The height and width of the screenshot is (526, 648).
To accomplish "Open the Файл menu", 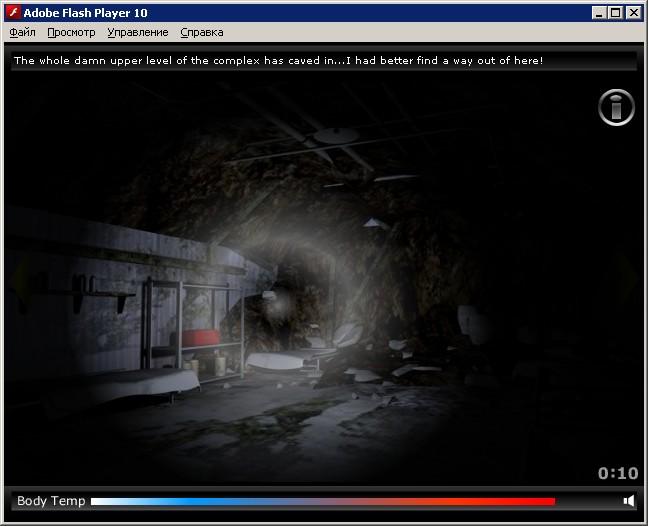I will [x=22, y=32].
